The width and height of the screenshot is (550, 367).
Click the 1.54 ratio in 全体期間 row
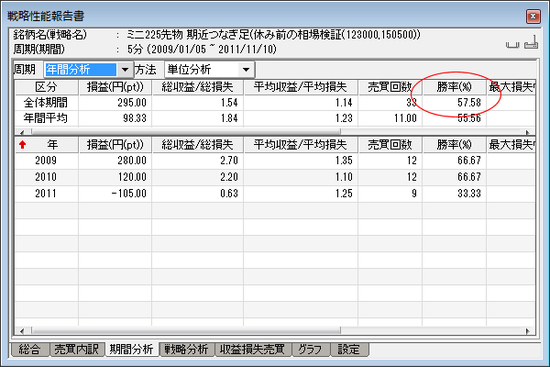(x=229, y=102)
